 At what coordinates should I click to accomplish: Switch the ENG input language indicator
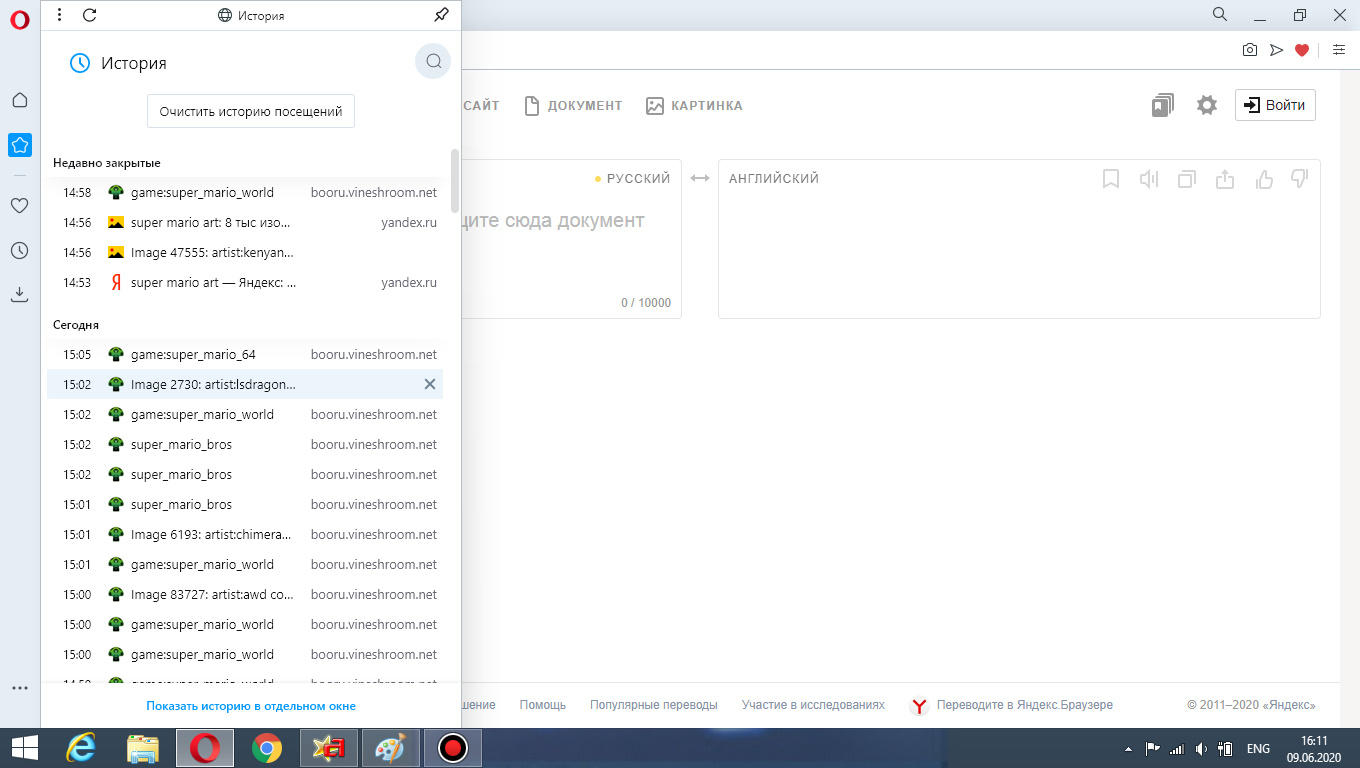(x=1258, y=748)
